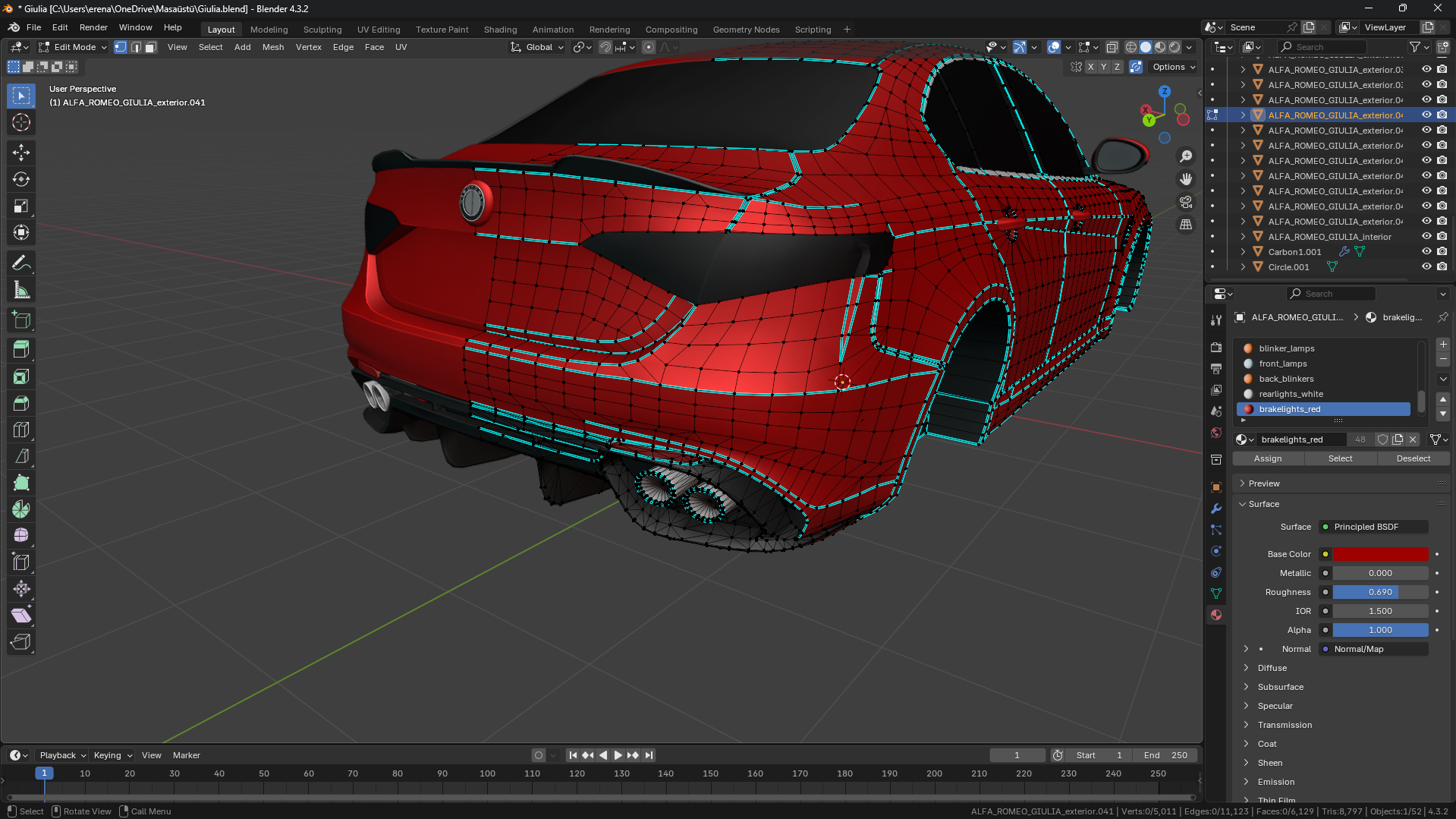Click the red Base Color swatch
The width and height of the screenshot is (1456, 819).
1381,554
